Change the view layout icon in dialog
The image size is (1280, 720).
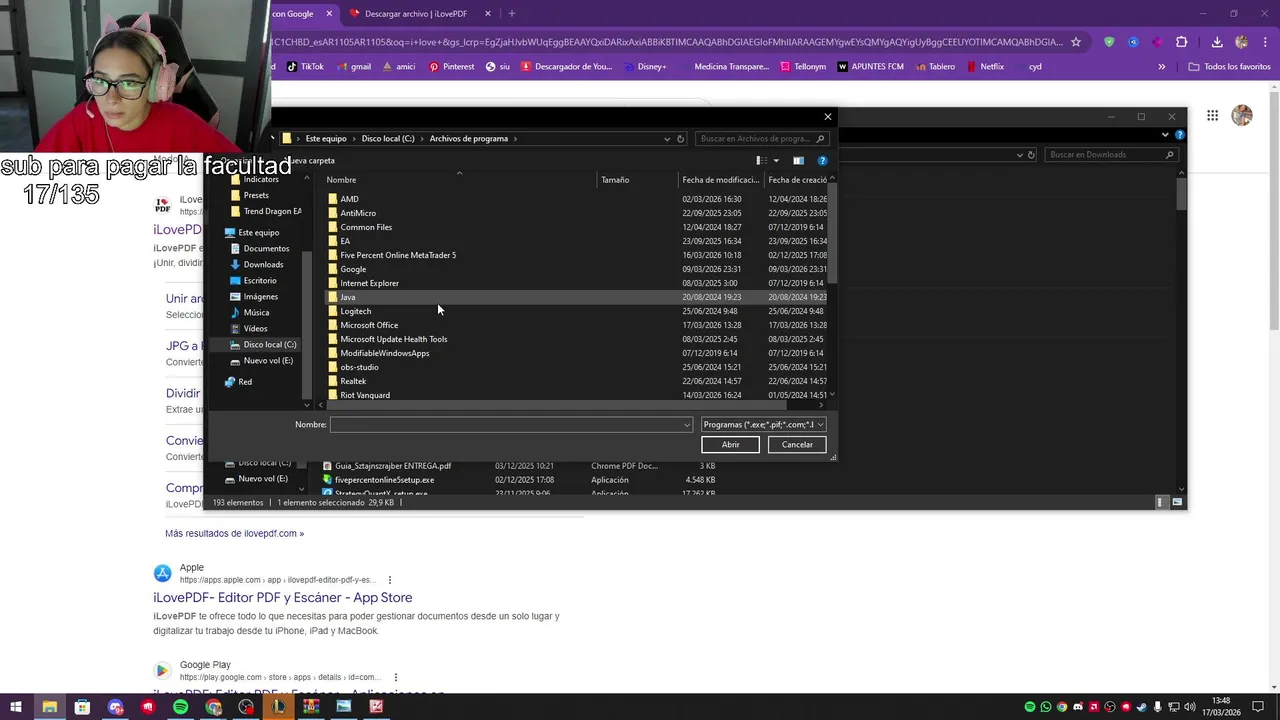click(761, 160)
